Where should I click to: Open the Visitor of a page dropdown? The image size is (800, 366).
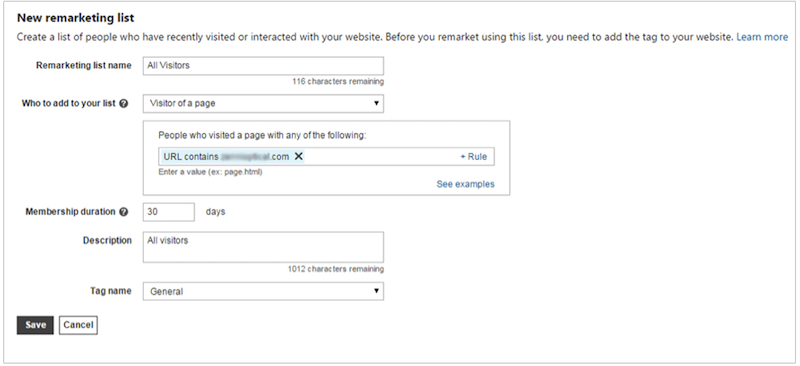pos(263,103)
